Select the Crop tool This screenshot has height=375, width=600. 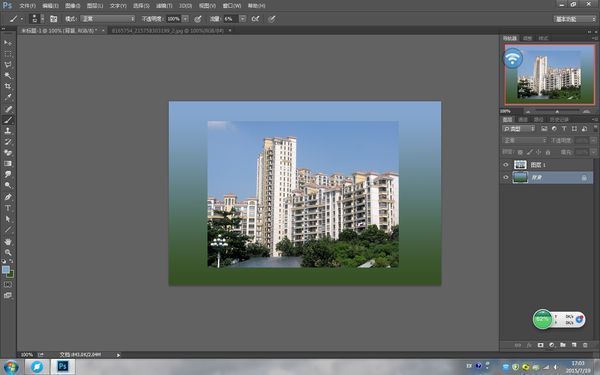tap(8, 86)
